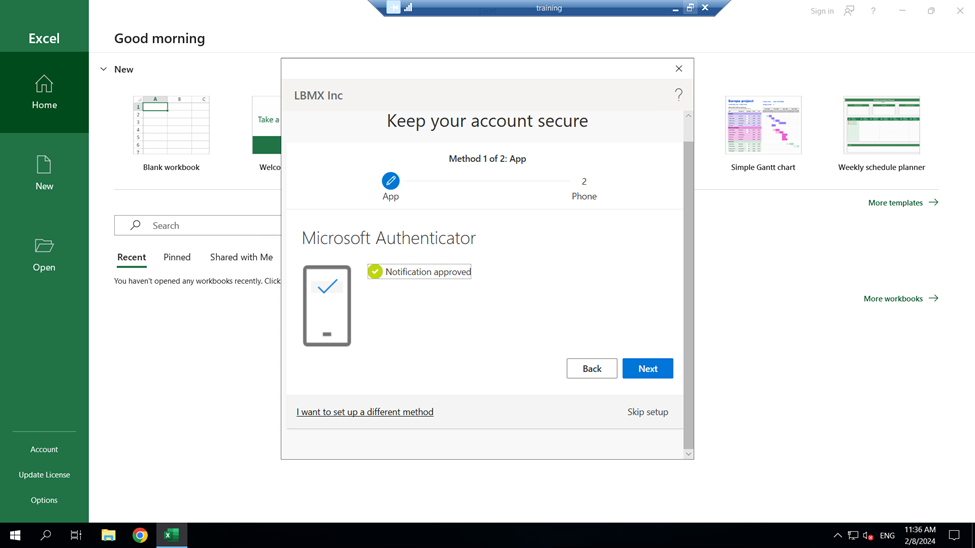Click the help question mark in dialog

[x=678, y=95]
